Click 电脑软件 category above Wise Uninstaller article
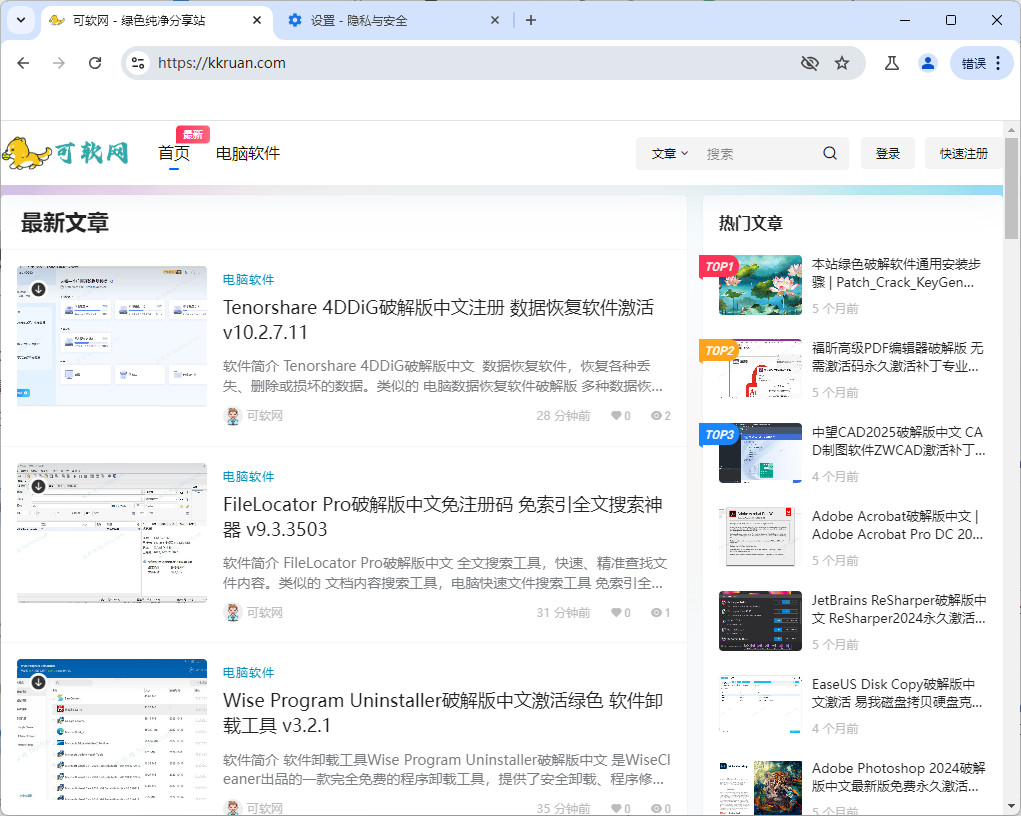Viewport: 1021px width, 816px height. [x=248, y=673]
